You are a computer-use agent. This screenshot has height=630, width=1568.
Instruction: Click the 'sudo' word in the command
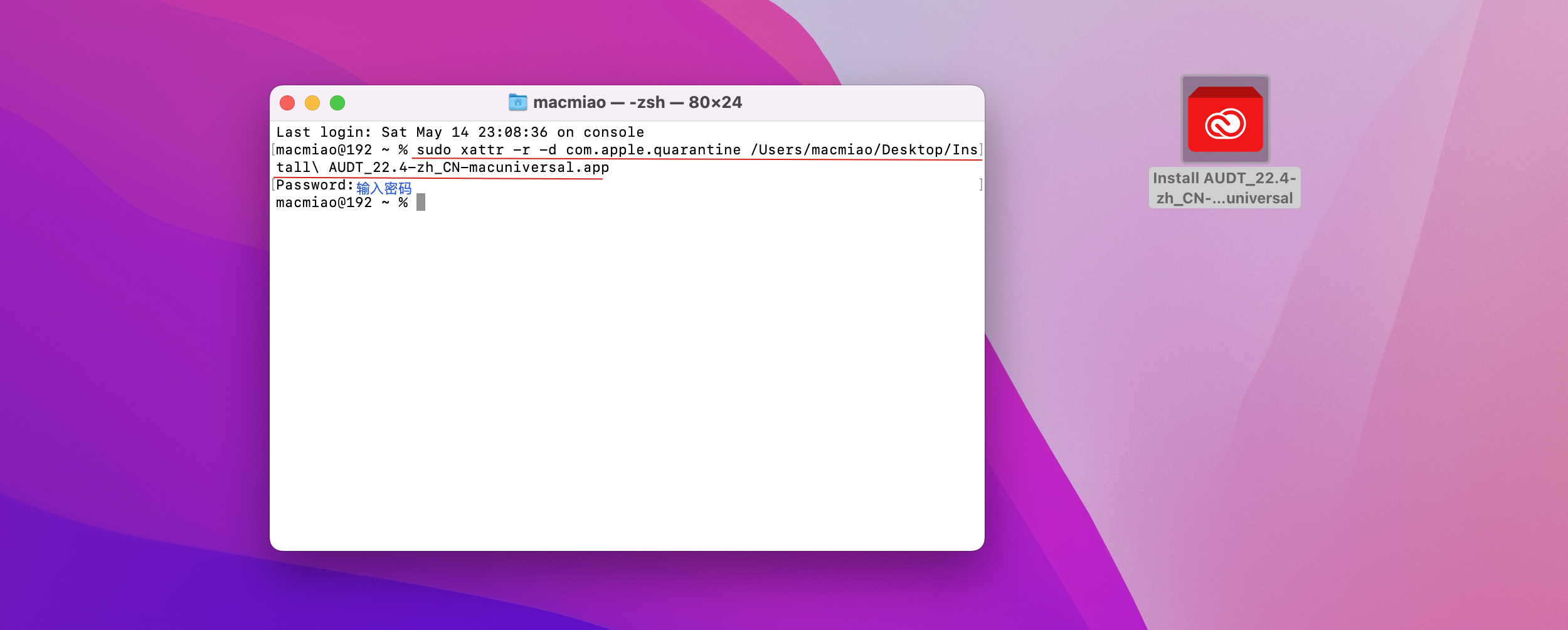click(x=434, y=150)
